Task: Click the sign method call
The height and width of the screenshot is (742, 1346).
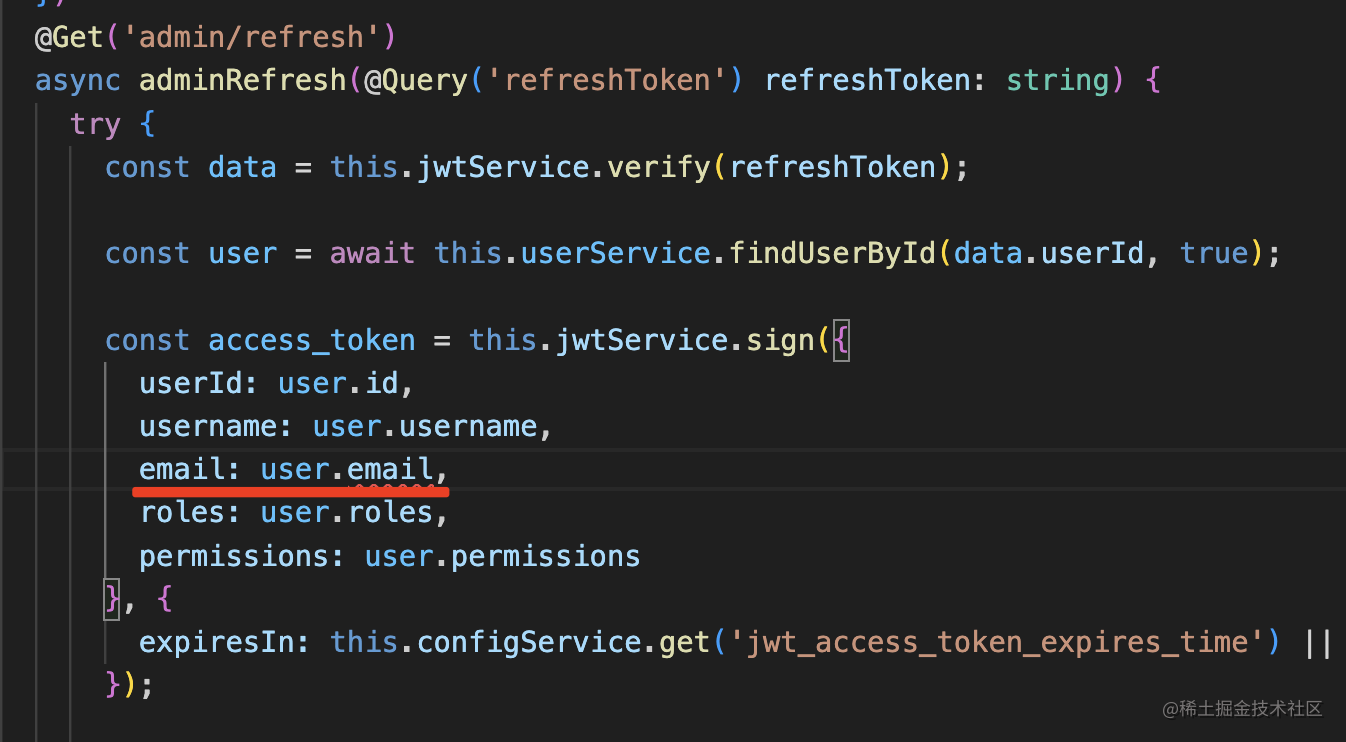Action: [779, 340]
